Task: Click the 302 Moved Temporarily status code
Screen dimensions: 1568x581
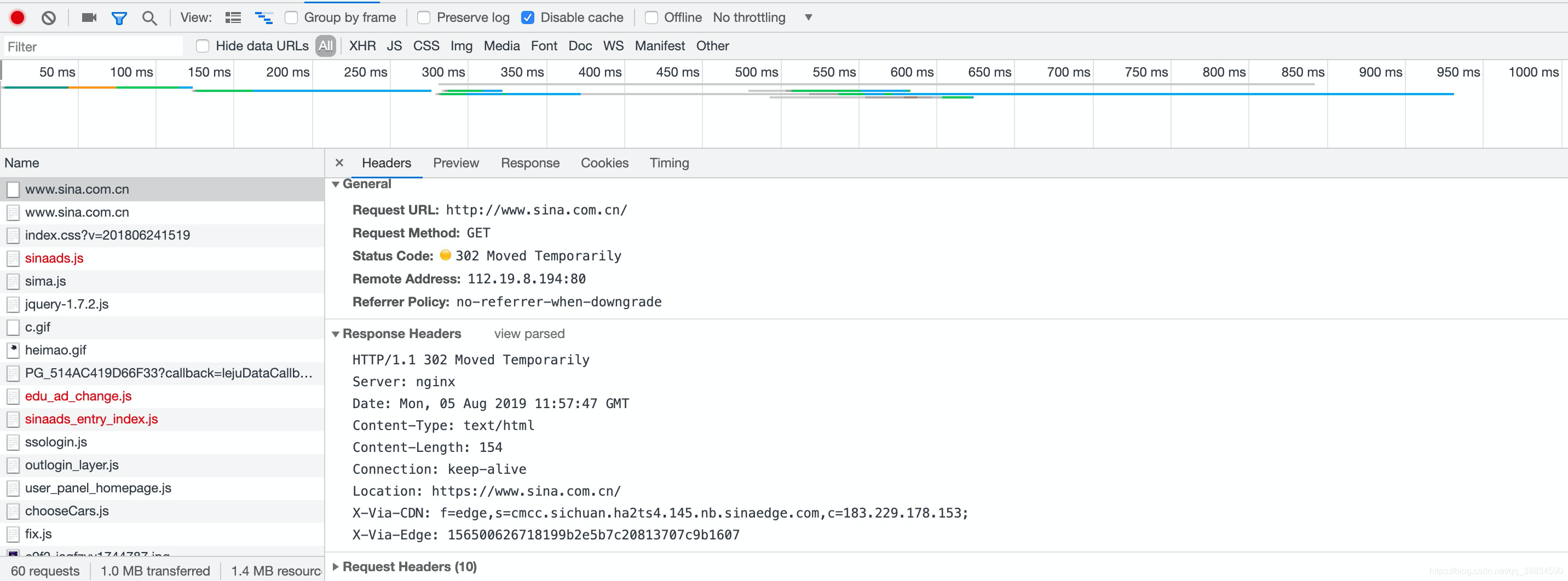Action: pos(538,256)
